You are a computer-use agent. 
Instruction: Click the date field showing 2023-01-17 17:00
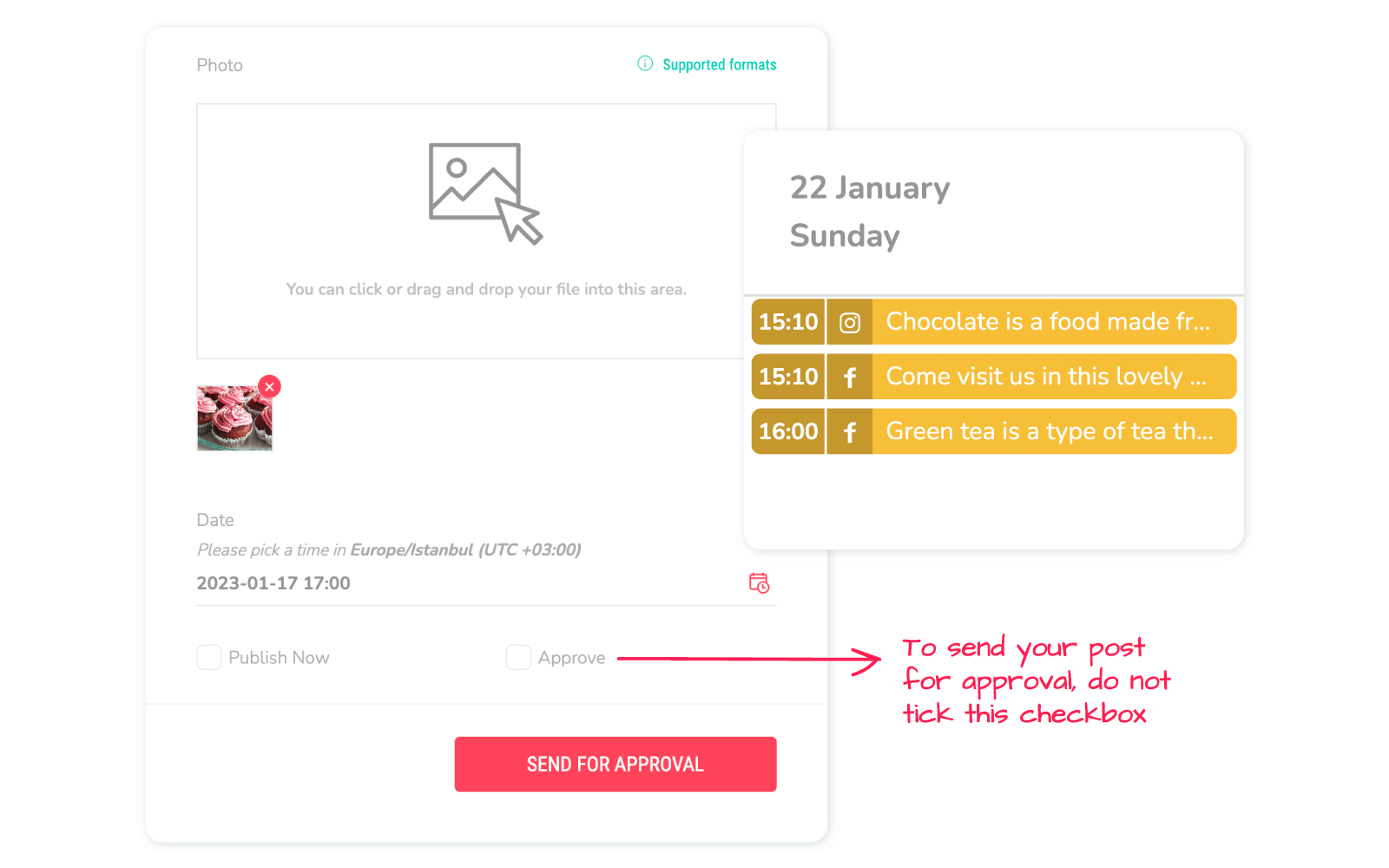tap(486, 583)
